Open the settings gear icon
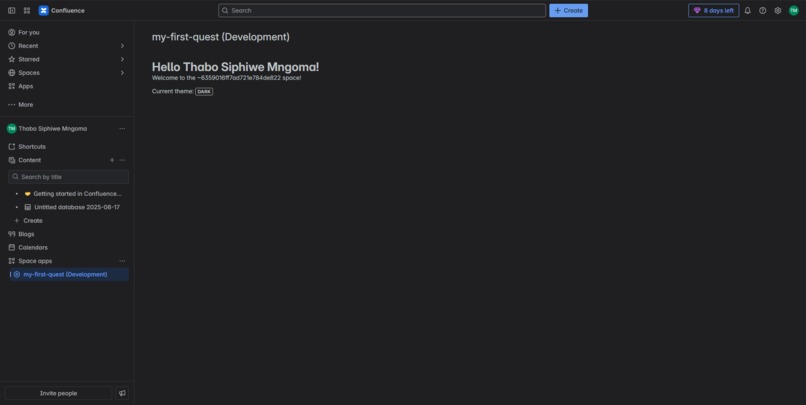This screenshot has width=806, height=405. point(778,10)
